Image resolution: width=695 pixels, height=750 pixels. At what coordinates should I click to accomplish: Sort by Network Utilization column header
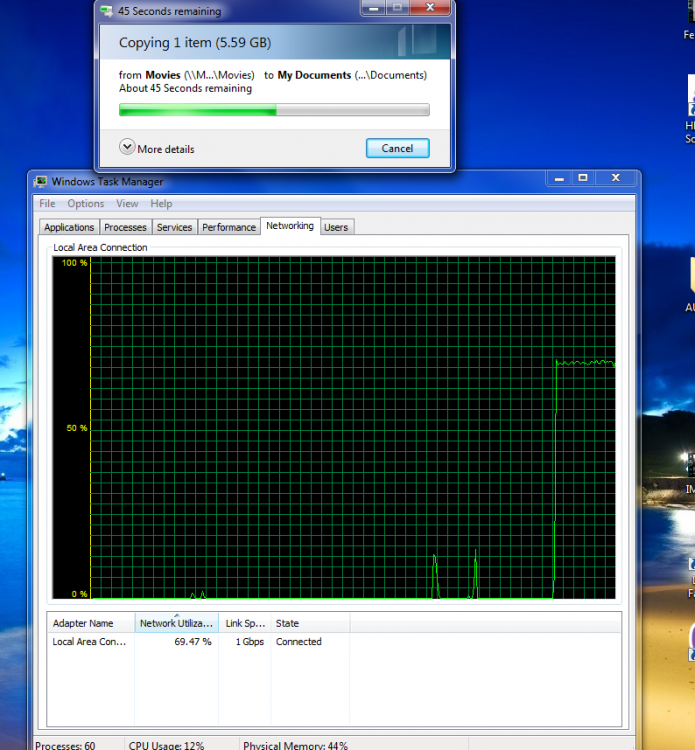177,623
